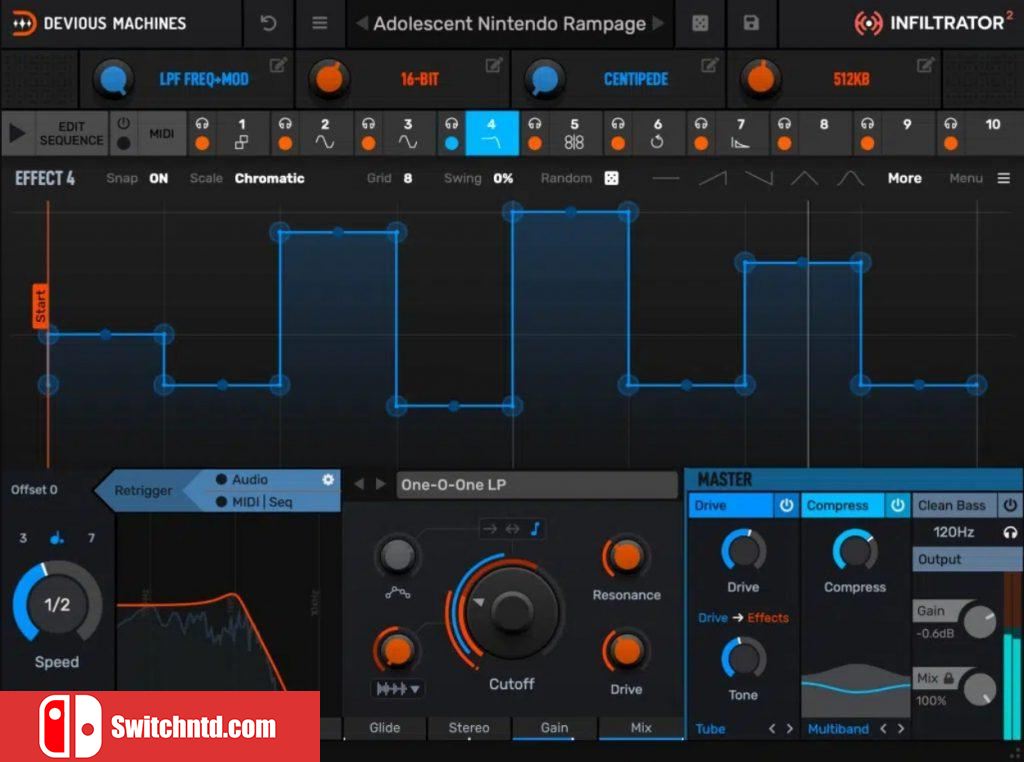Select the ramp up shape preset

(x=712, y=178)
